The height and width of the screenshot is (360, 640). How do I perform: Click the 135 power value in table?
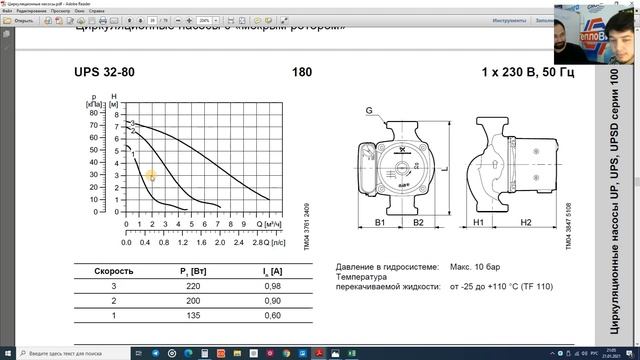193,316
